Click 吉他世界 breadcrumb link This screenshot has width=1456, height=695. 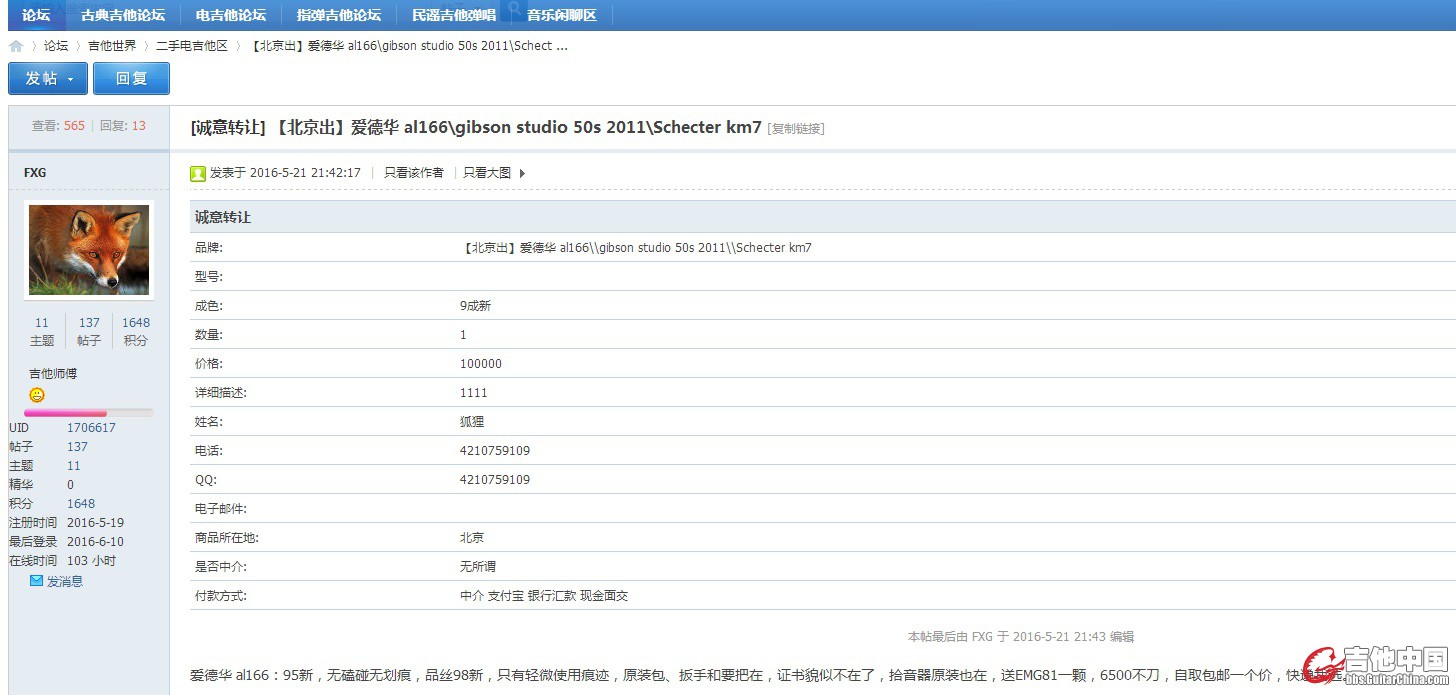112,46
